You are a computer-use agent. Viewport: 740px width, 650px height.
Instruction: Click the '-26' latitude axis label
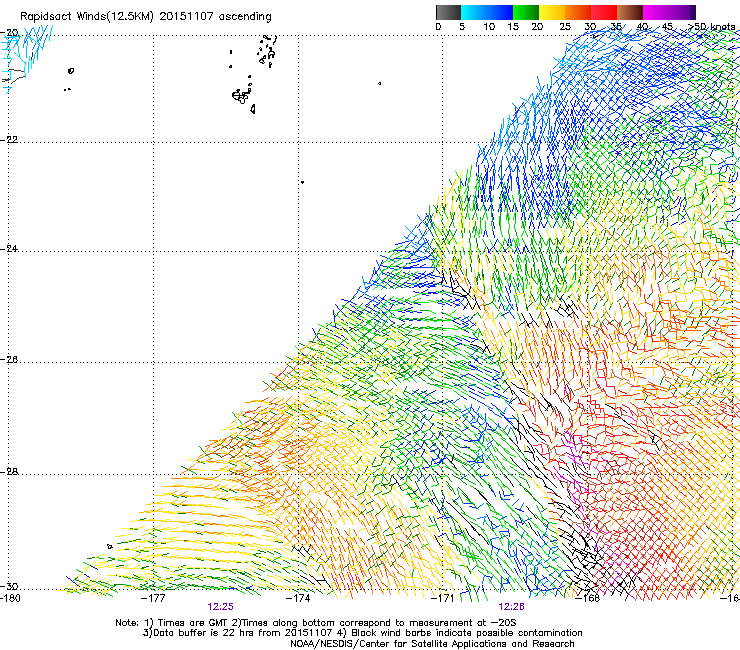[9, 360]
